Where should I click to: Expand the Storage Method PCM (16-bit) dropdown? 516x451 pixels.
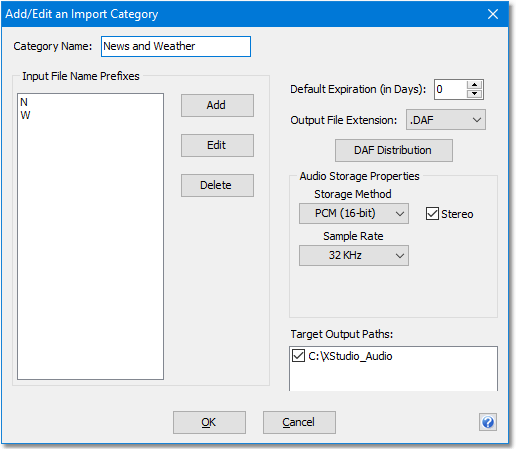point(354,213)
